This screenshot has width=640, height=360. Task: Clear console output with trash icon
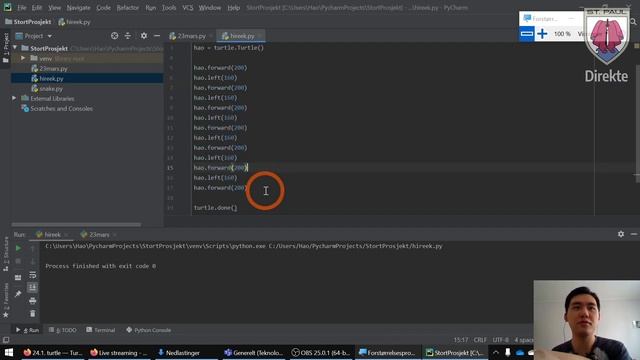pos(33,313)
